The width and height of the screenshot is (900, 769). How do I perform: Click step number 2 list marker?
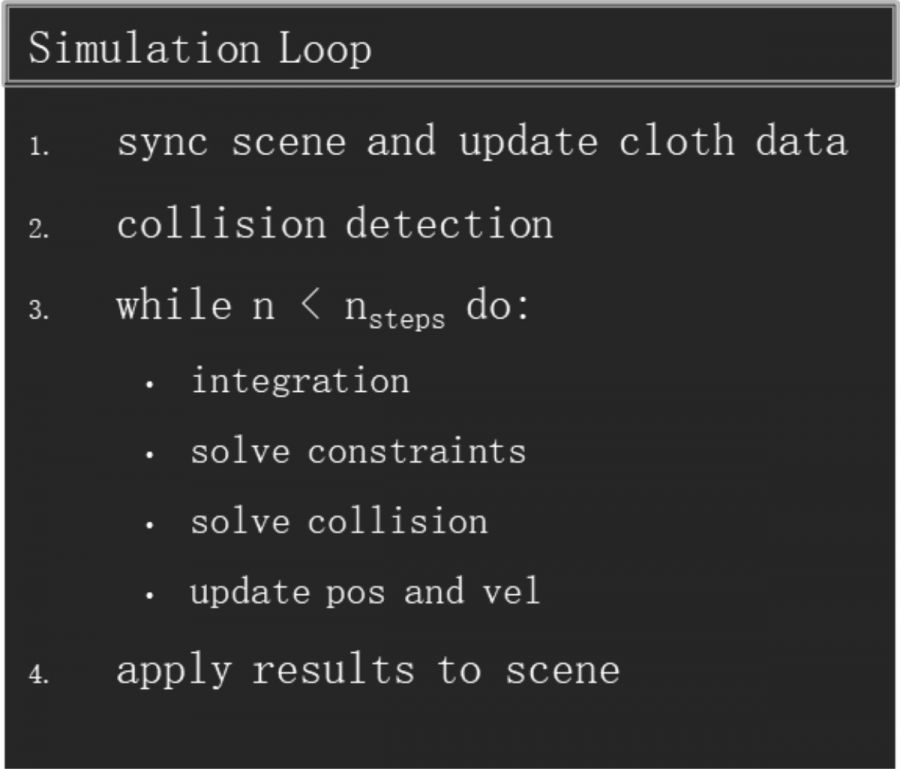[x=38, y=230]
